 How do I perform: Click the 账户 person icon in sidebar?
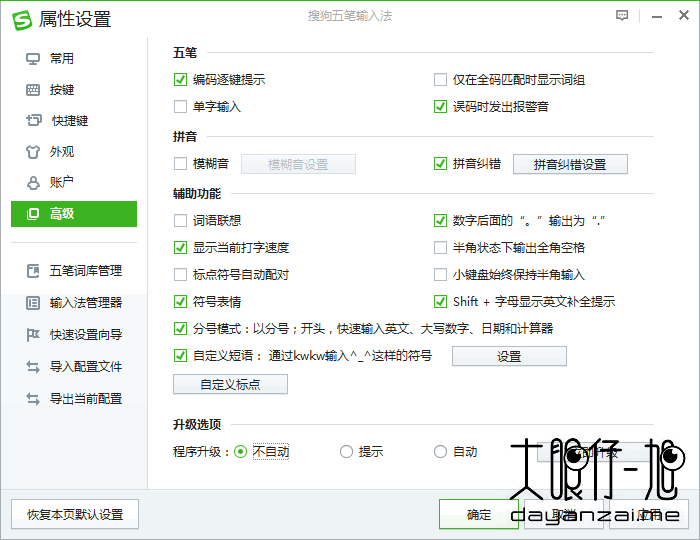pyautogui.click(x=33, y=183)
